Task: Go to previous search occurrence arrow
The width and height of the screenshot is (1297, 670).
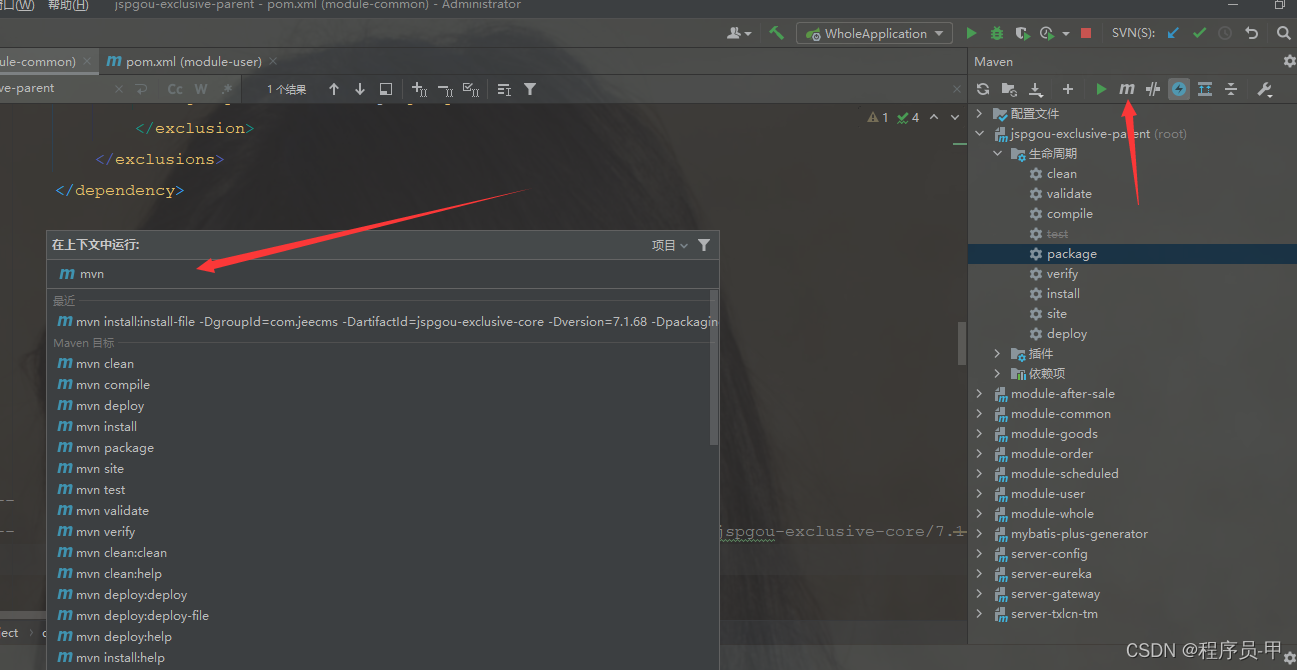Action: 334,89
